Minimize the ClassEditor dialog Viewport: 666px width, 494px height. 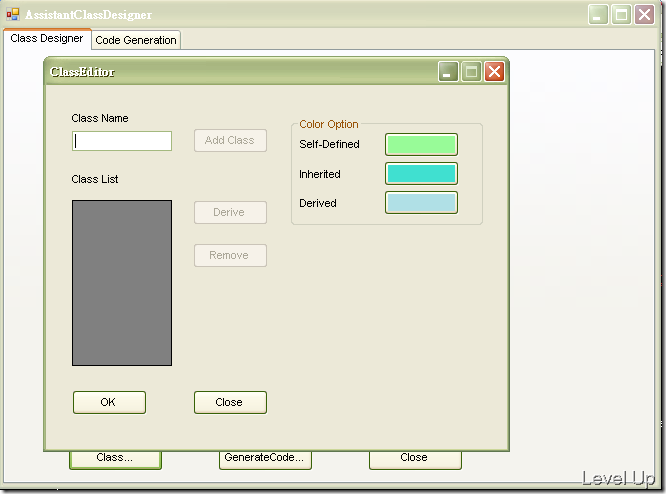click(448, 71)
